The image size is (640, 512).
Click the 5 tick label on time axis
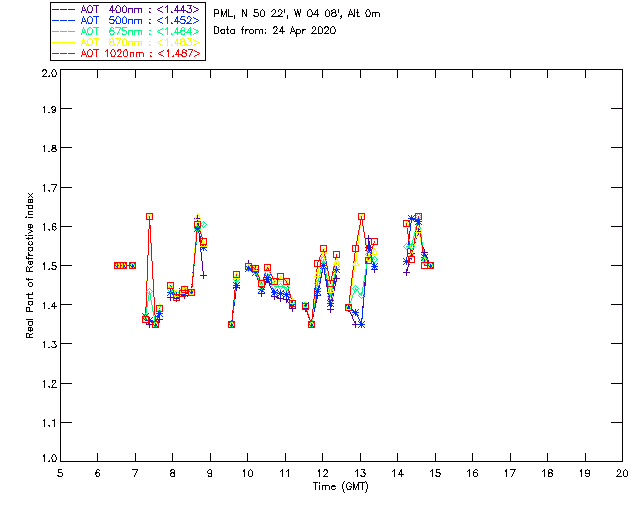point(60,473)
